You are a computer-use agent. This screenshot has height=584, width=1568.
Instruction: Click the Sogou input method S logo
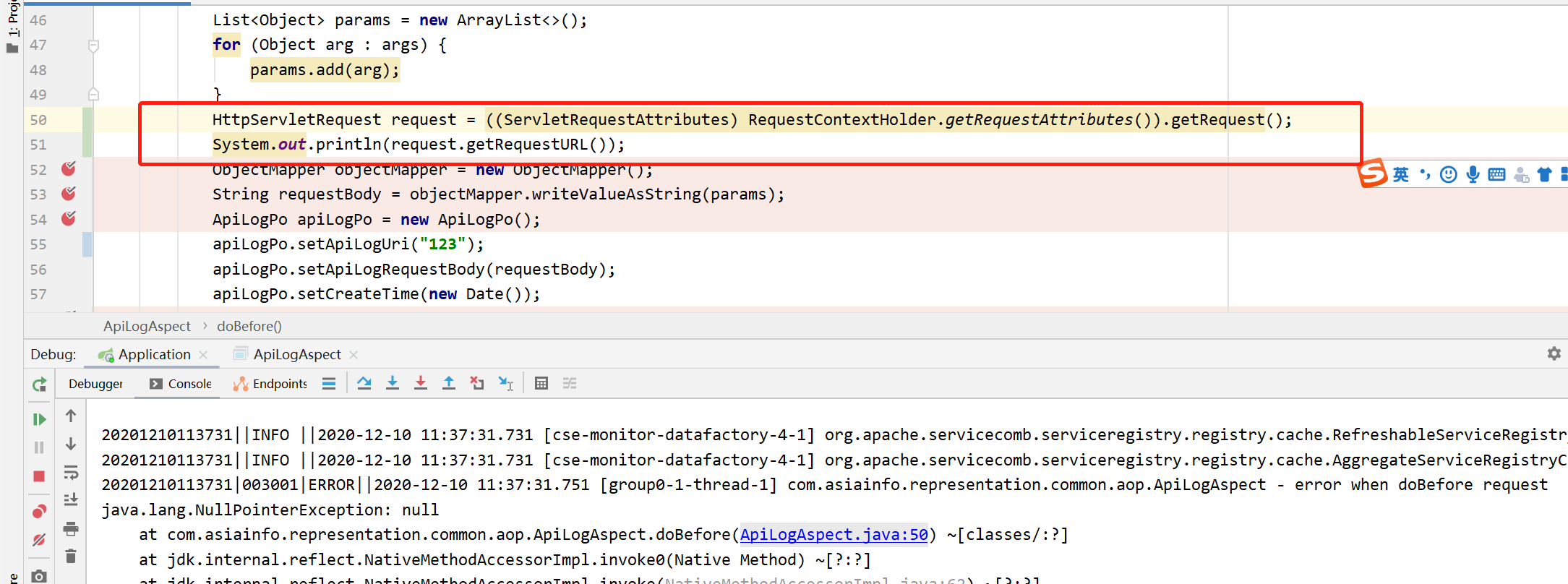(x=1371, y=173)
